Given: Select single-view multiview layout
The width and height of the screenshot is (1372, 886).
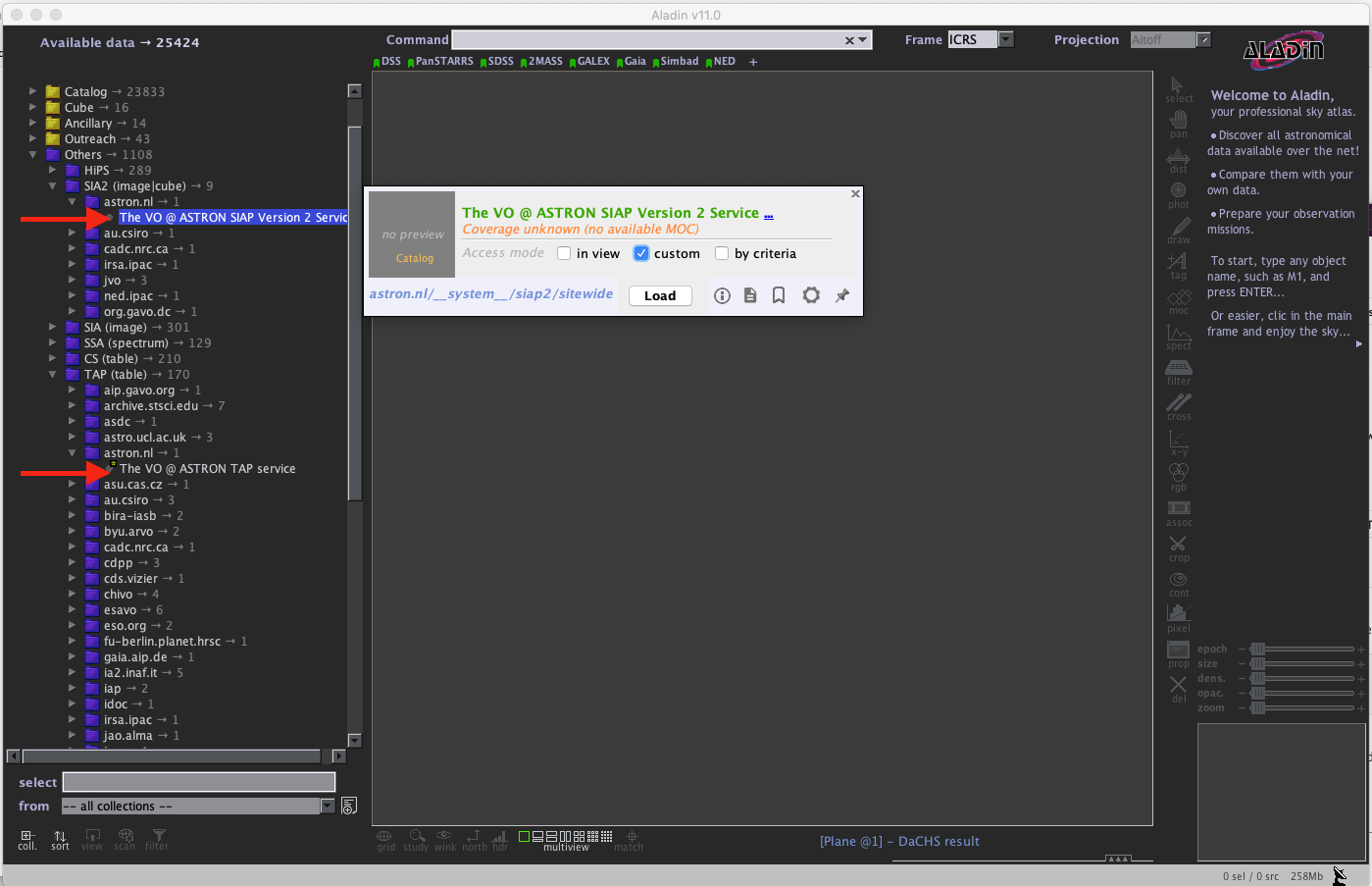Looking at the screenshot, I should [524, 836].
